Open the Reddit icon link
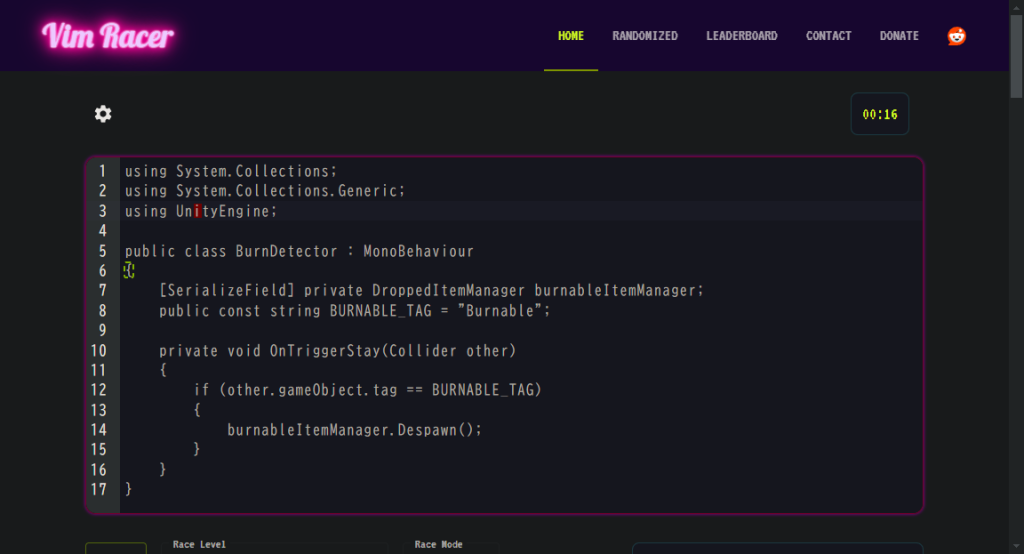Viewport: 1024px width, 554px height. pyautogui.click(x=957, y=36)
